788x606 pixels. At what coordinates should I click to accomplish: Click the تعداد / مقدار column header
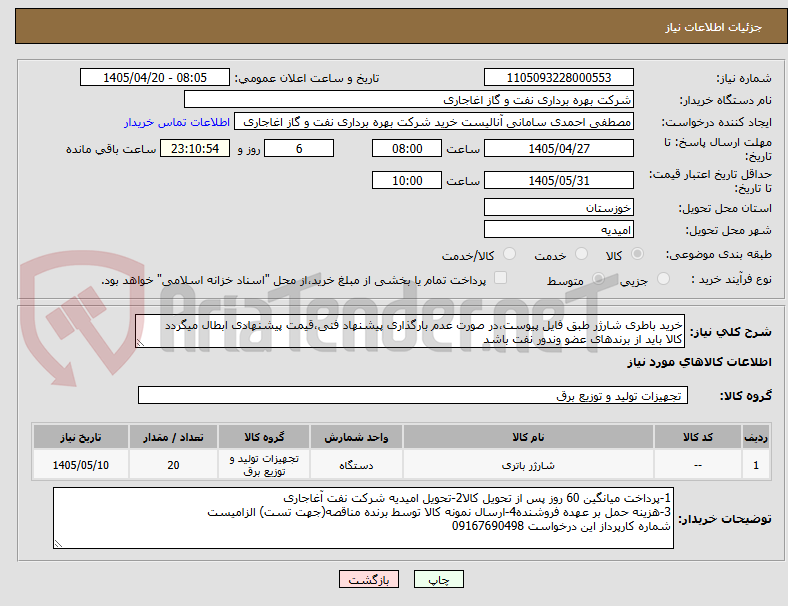pos(173,437)
